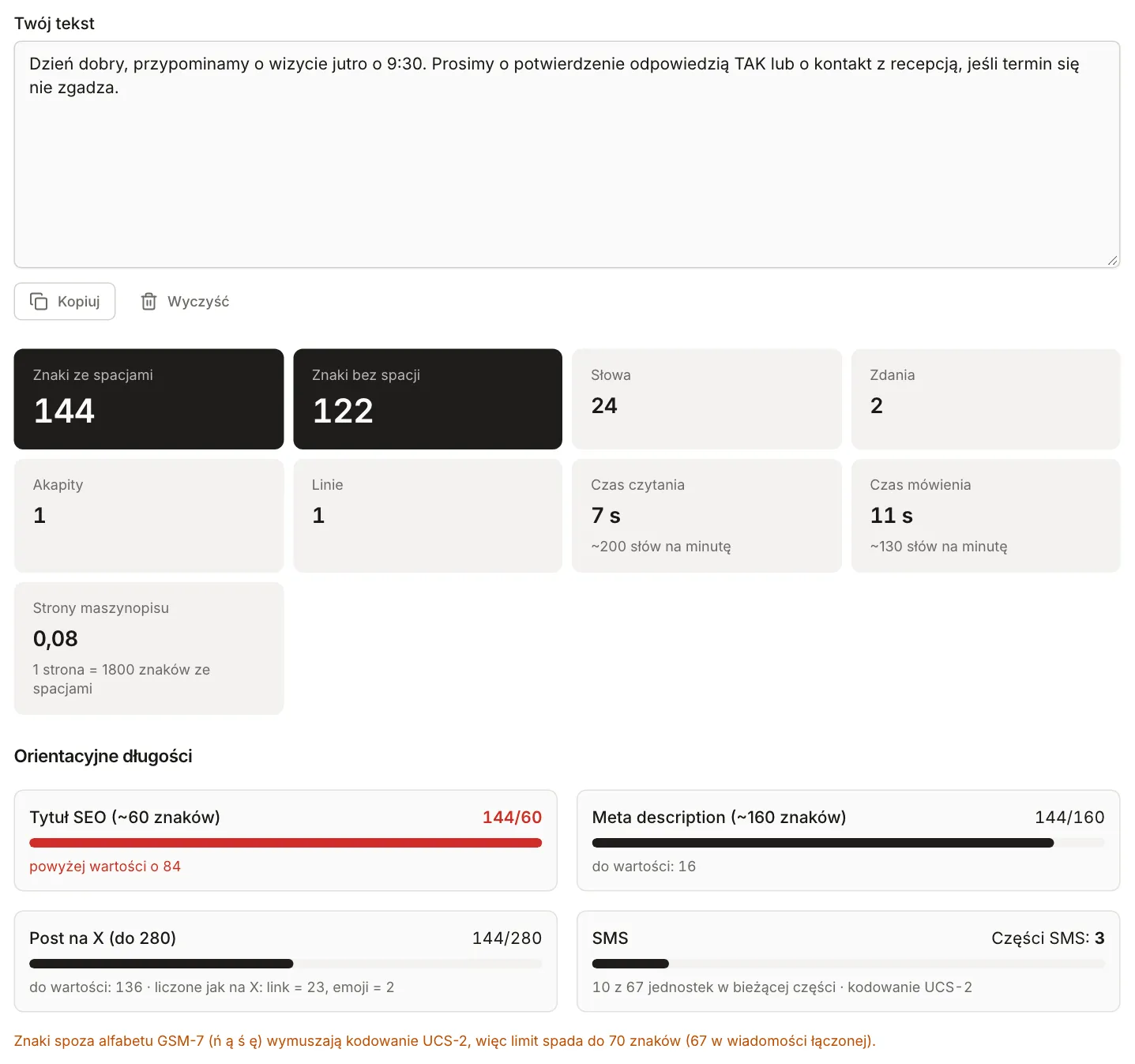
Task: Click the Zdania count value 2
Action: point(877,406)
